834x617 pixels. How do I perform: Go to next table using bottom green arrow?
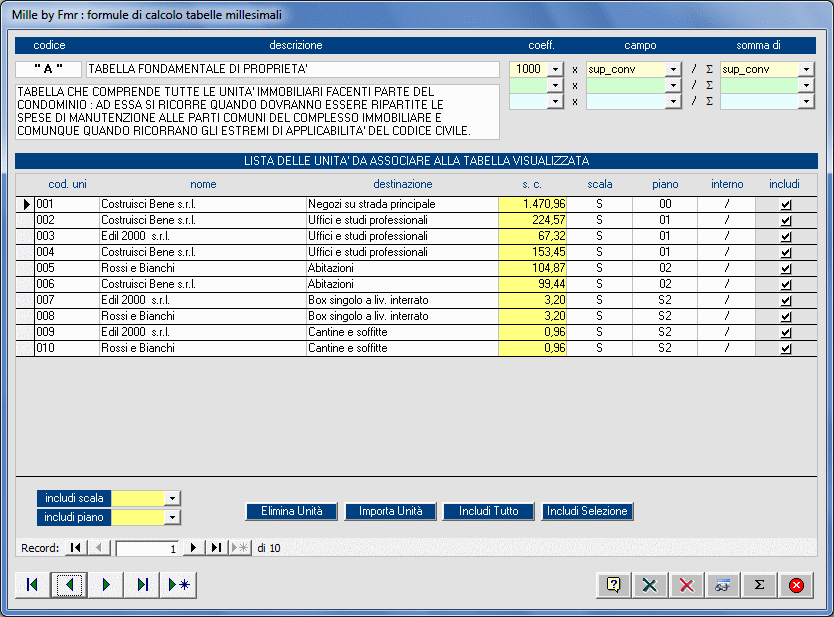106,585
